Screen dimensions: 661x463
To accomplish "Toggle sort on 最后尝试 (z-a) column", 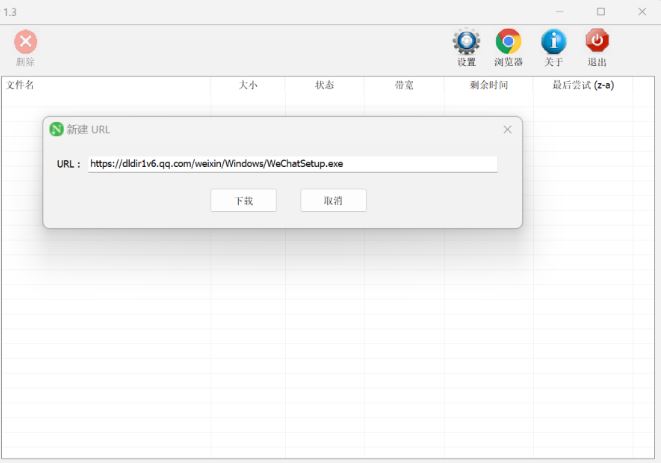I will coord(582,85).
